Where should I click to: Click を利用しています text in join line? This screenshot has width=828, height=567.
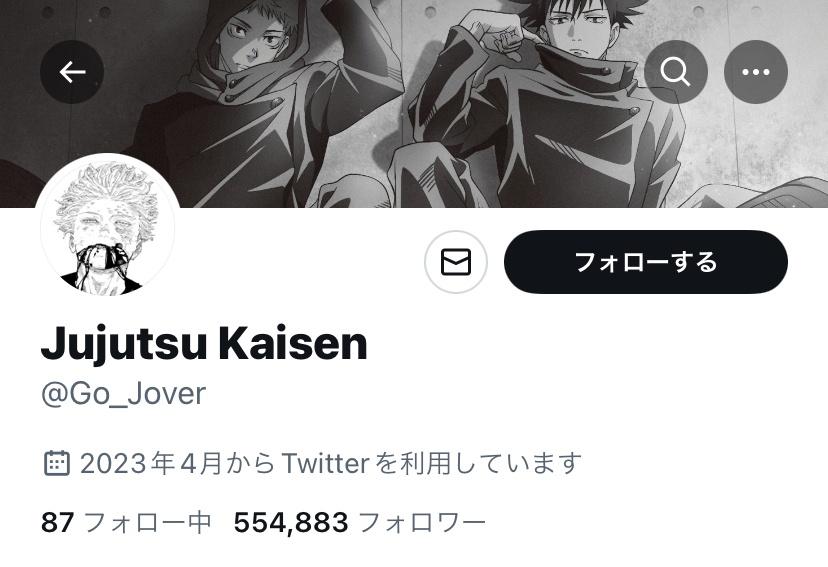pyautogui.click(x=478, y=463)
